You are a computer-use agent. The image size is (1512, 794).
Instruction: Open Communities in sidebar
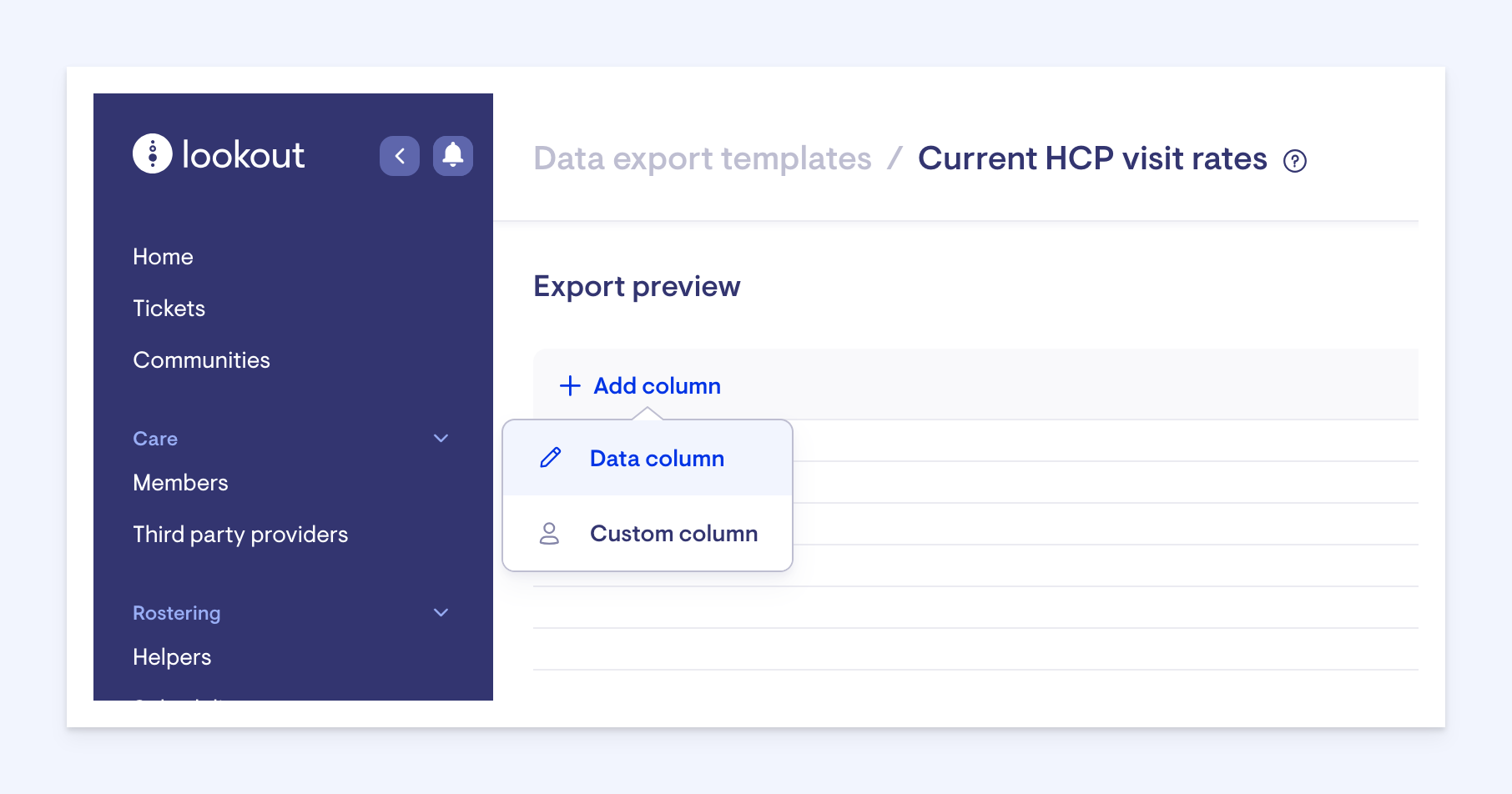(x=202, y=360)
